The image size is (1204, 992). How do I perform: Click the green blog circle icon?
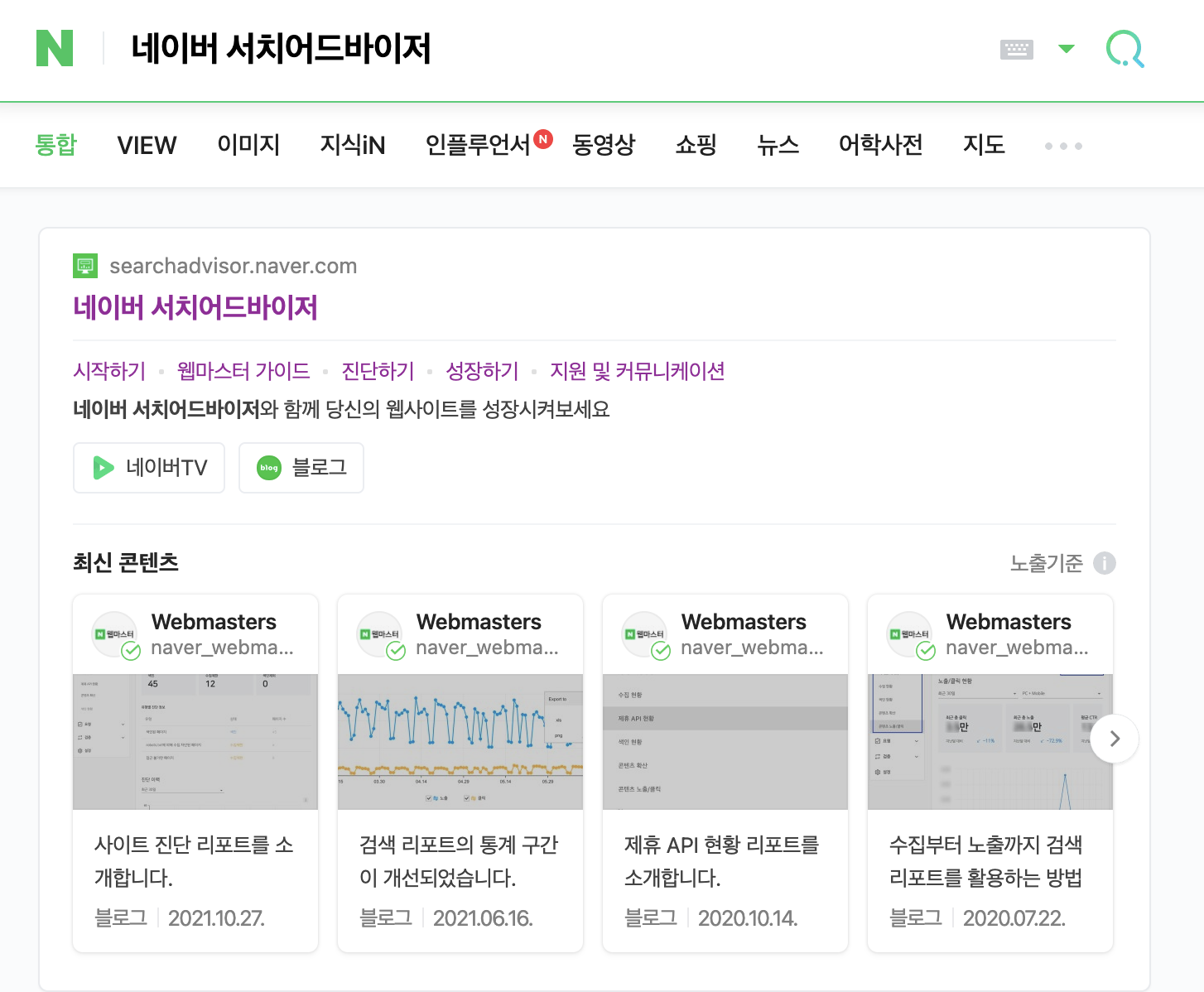(x=269, y=468)
